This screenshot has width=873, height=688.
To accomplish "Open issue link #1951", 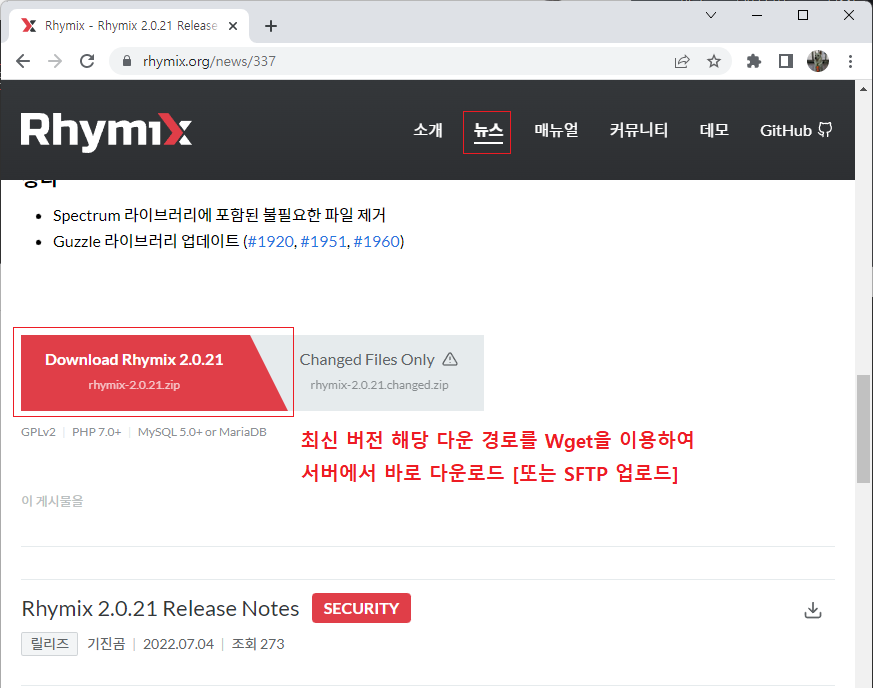I will 323,242.
